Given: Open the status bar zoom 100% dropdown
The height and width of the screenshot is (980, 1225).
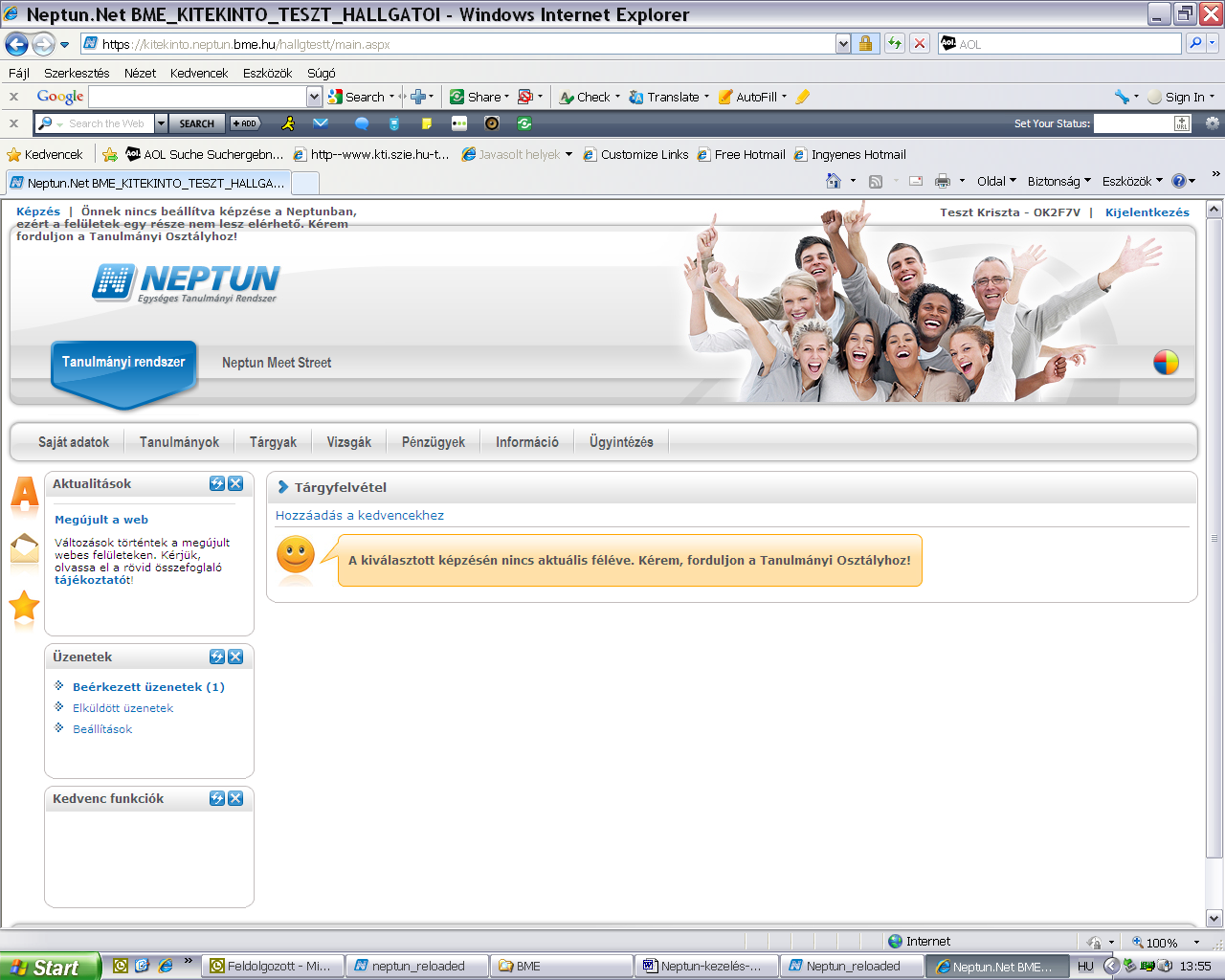Looking at the screenshot, I should point(1196,943).
